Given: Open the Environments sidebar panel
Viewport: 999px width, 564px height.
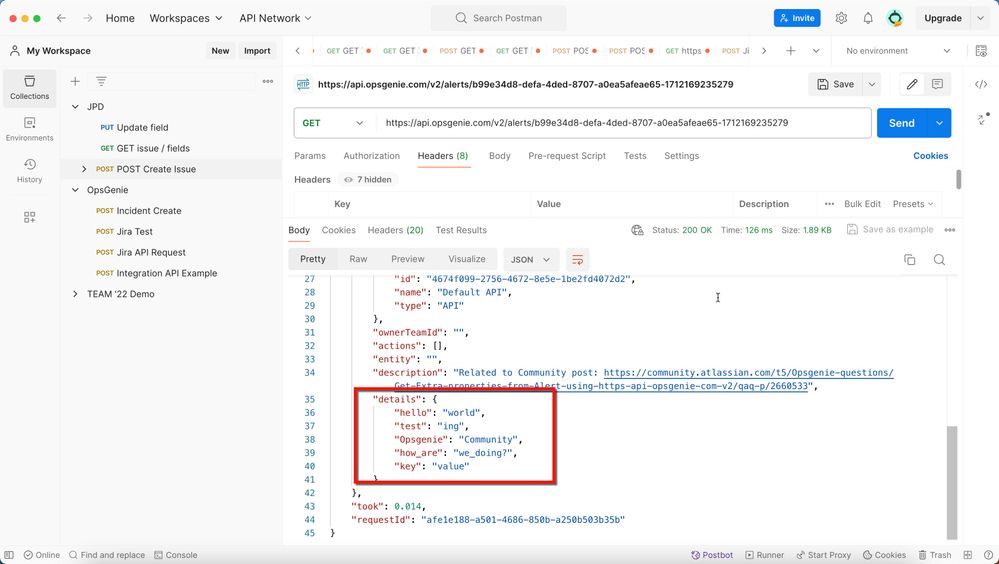Looking at the screenshot, I should 29,129.
